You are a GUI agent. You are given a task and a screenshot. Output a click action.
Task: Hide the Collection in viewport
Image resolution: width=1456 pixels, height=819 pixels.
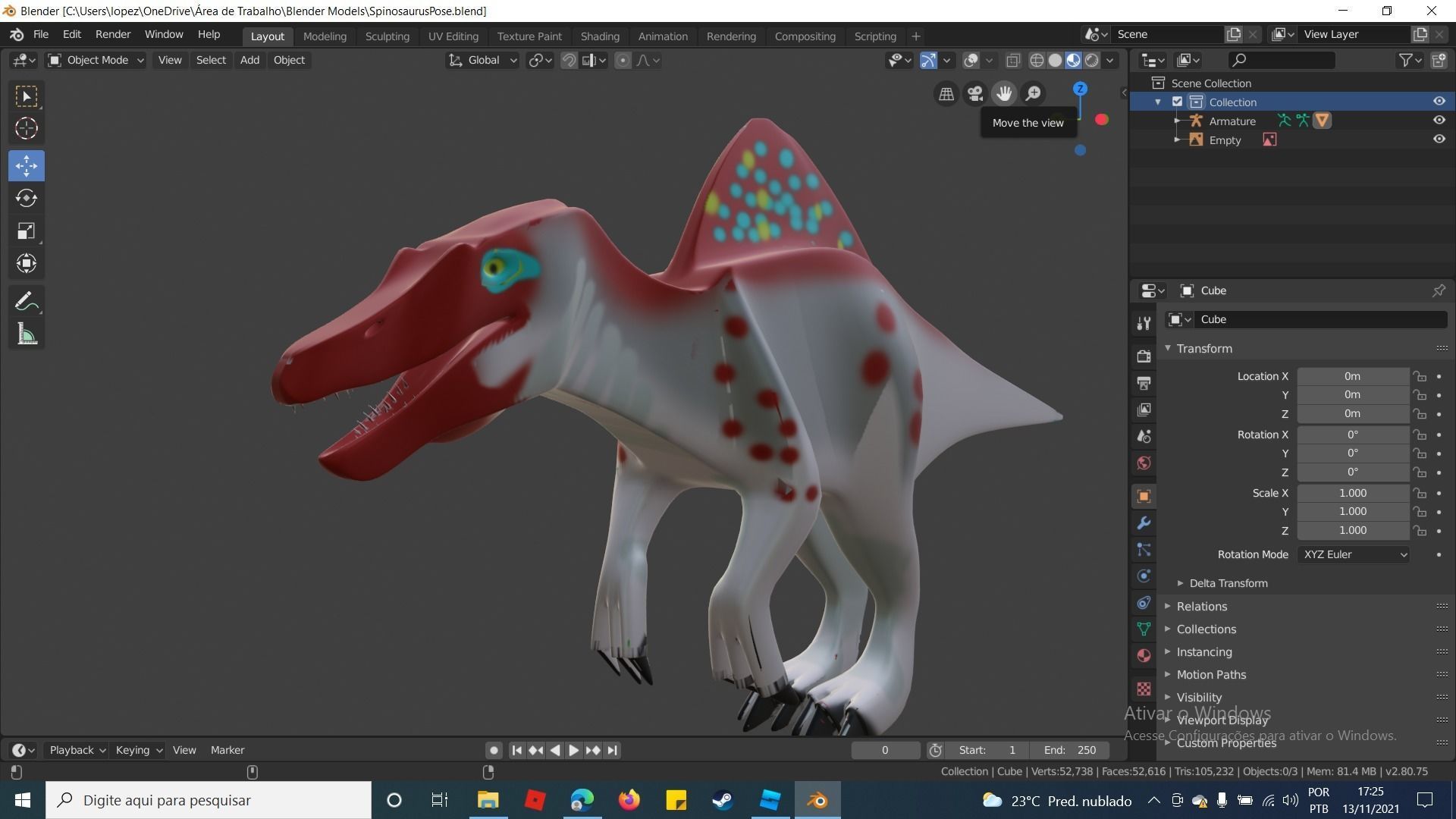tap(1439, 102)
